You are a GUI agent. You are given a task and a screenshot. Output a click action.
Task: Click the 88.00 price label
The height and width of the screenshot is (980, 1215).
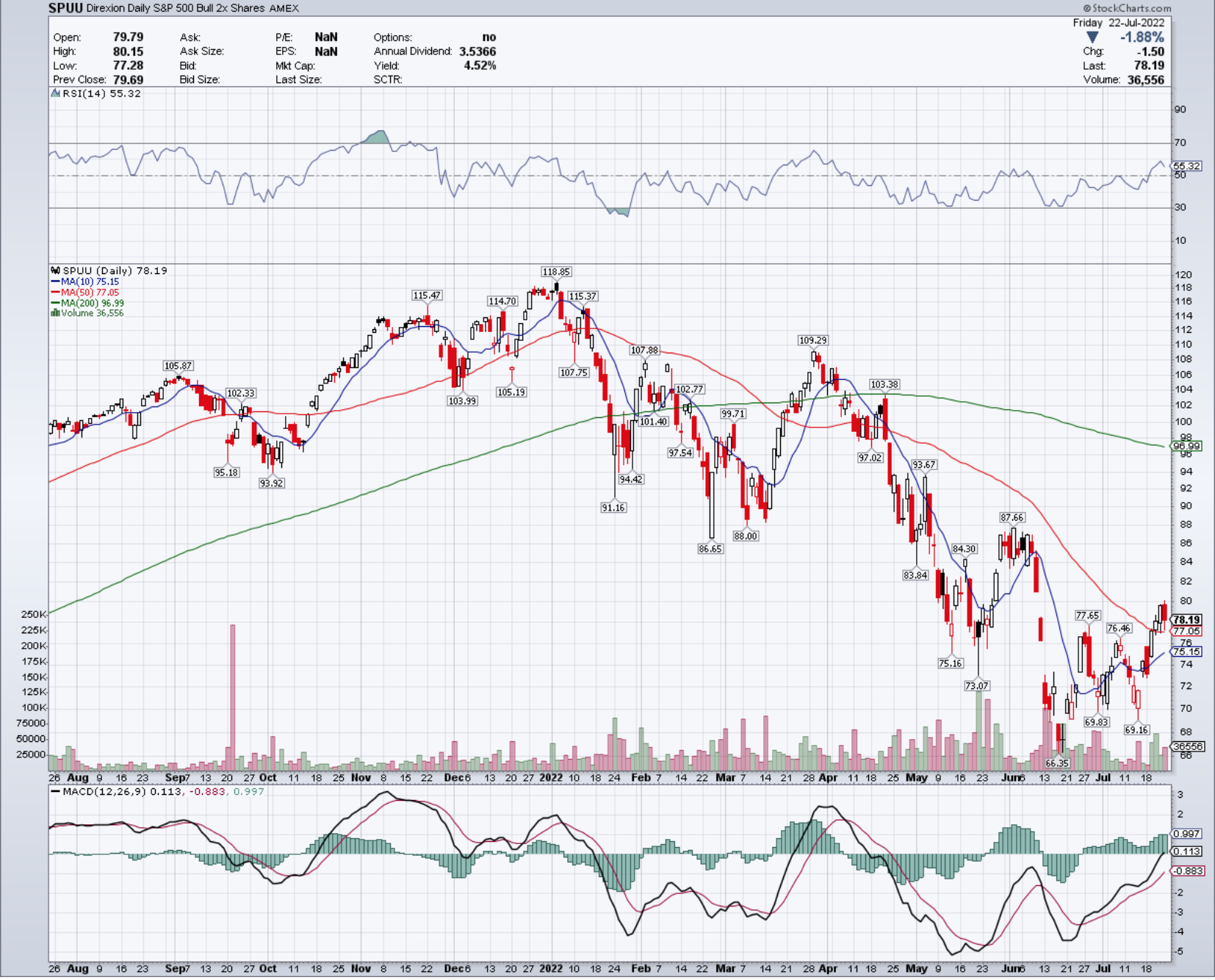(x=746, y=536)
